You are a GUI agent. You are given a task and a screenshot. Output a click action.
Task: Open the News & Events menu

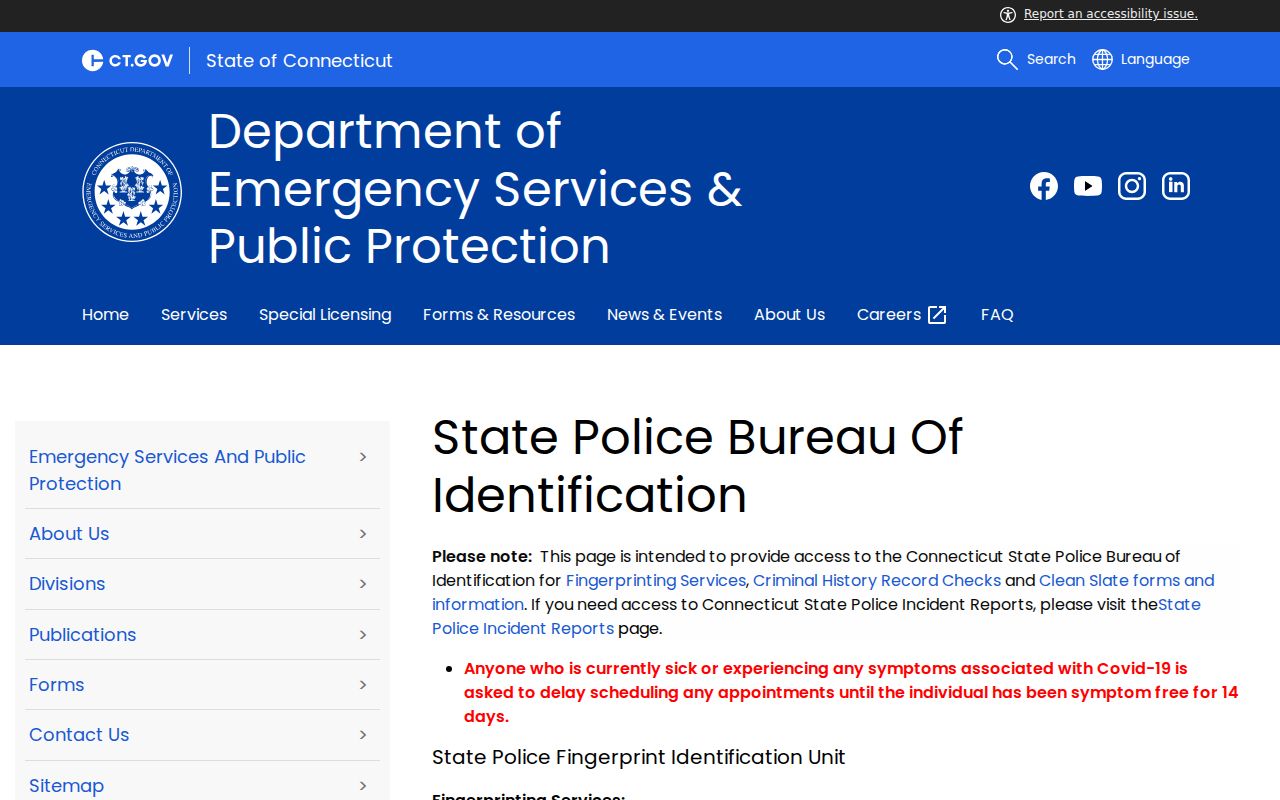pyautogui.click(x=664, y=314)
